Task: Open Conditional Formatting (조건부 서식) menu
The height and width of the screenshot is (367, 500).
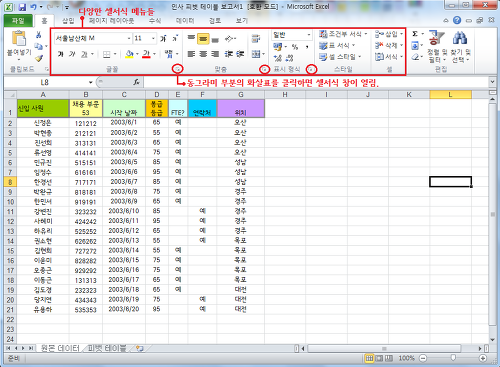Action: (x=343, y=34)
